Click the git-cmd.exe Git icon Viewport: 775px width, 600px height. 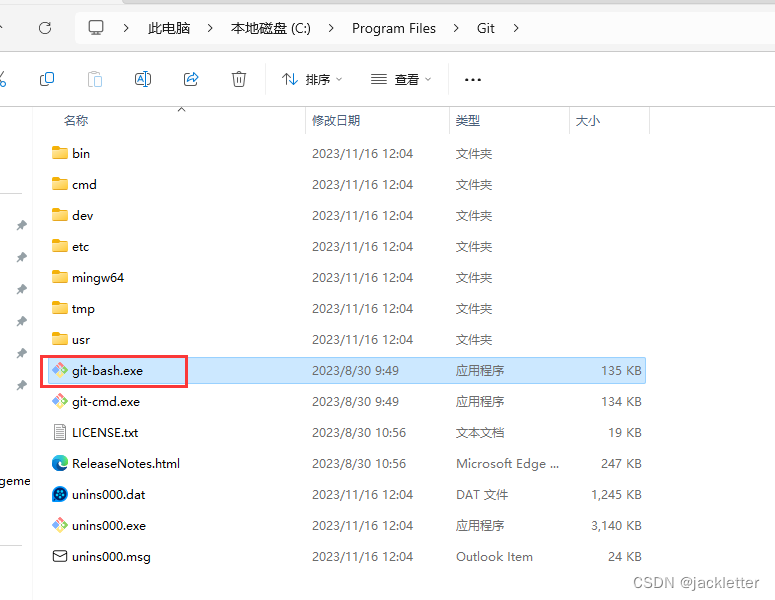point(60,401)
